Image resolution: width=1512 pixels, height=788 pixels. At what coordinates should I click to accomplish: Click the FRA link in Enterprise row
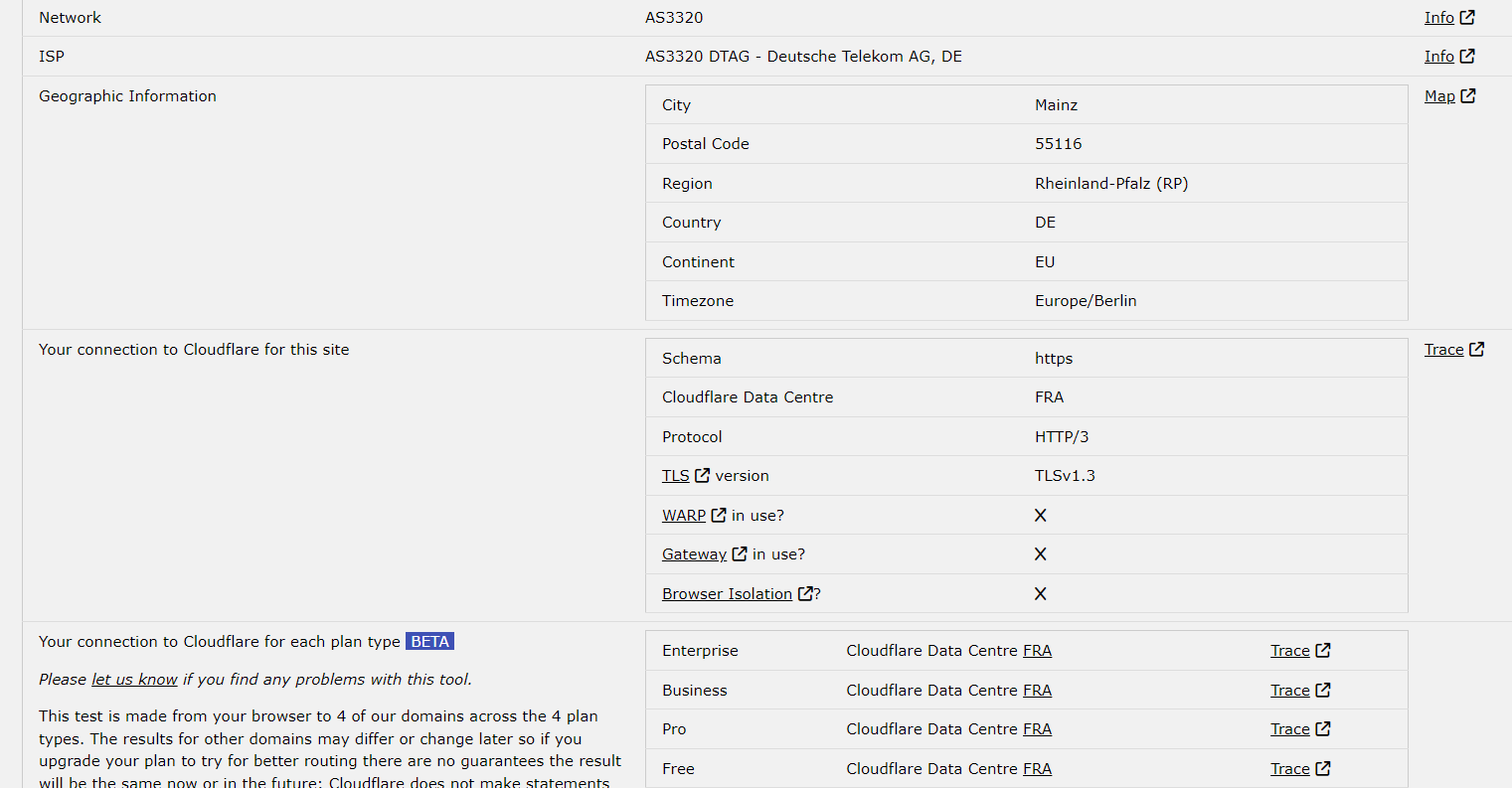(x=1037, y=651)
